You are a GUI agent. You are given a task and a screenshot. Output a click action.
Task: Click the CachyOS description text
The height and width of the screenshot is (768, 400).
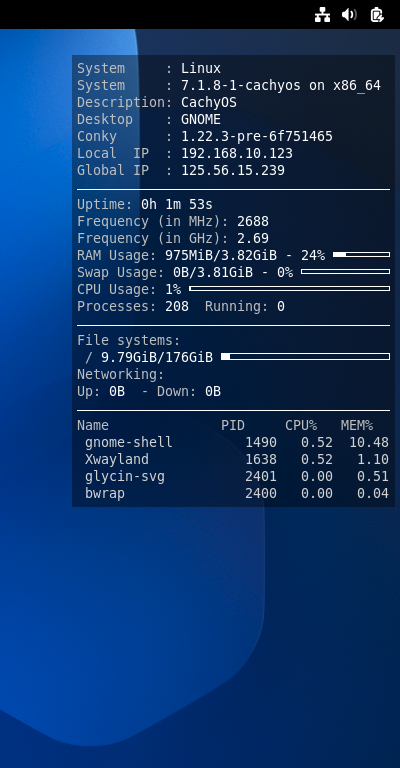[x=209, y=102]
